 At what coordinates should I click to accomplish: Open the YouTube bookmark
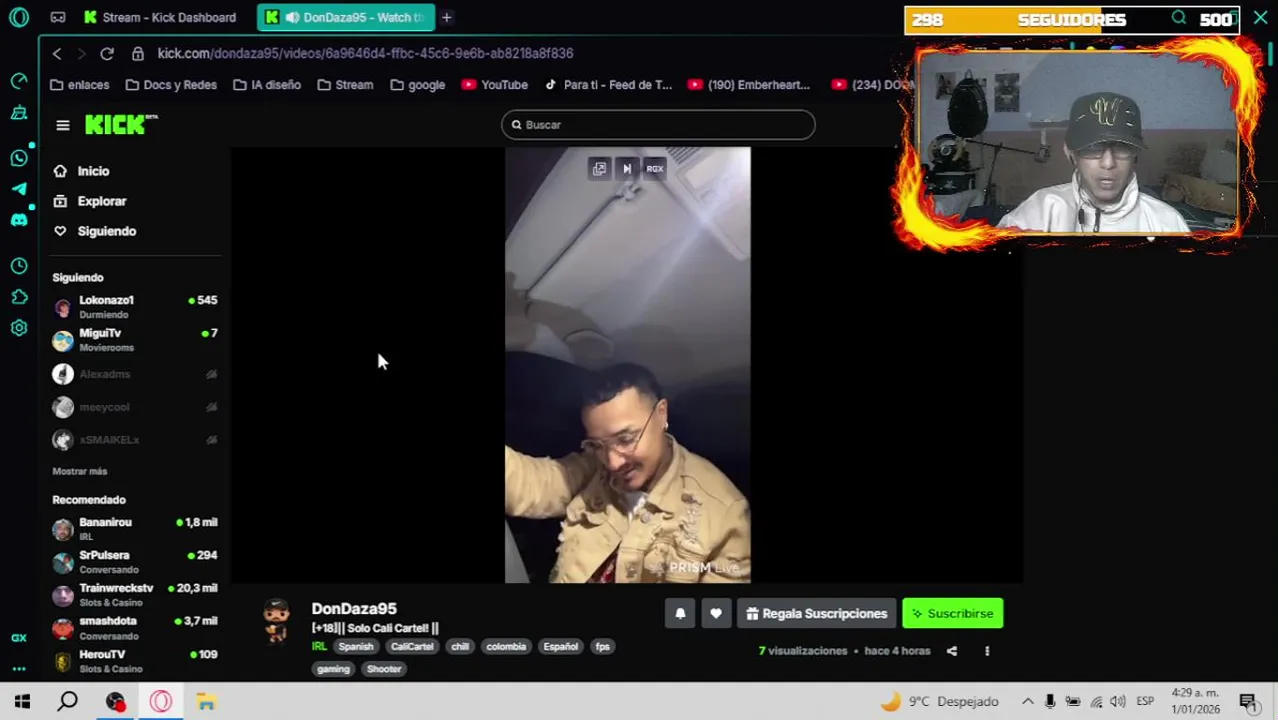coord(495,85)
